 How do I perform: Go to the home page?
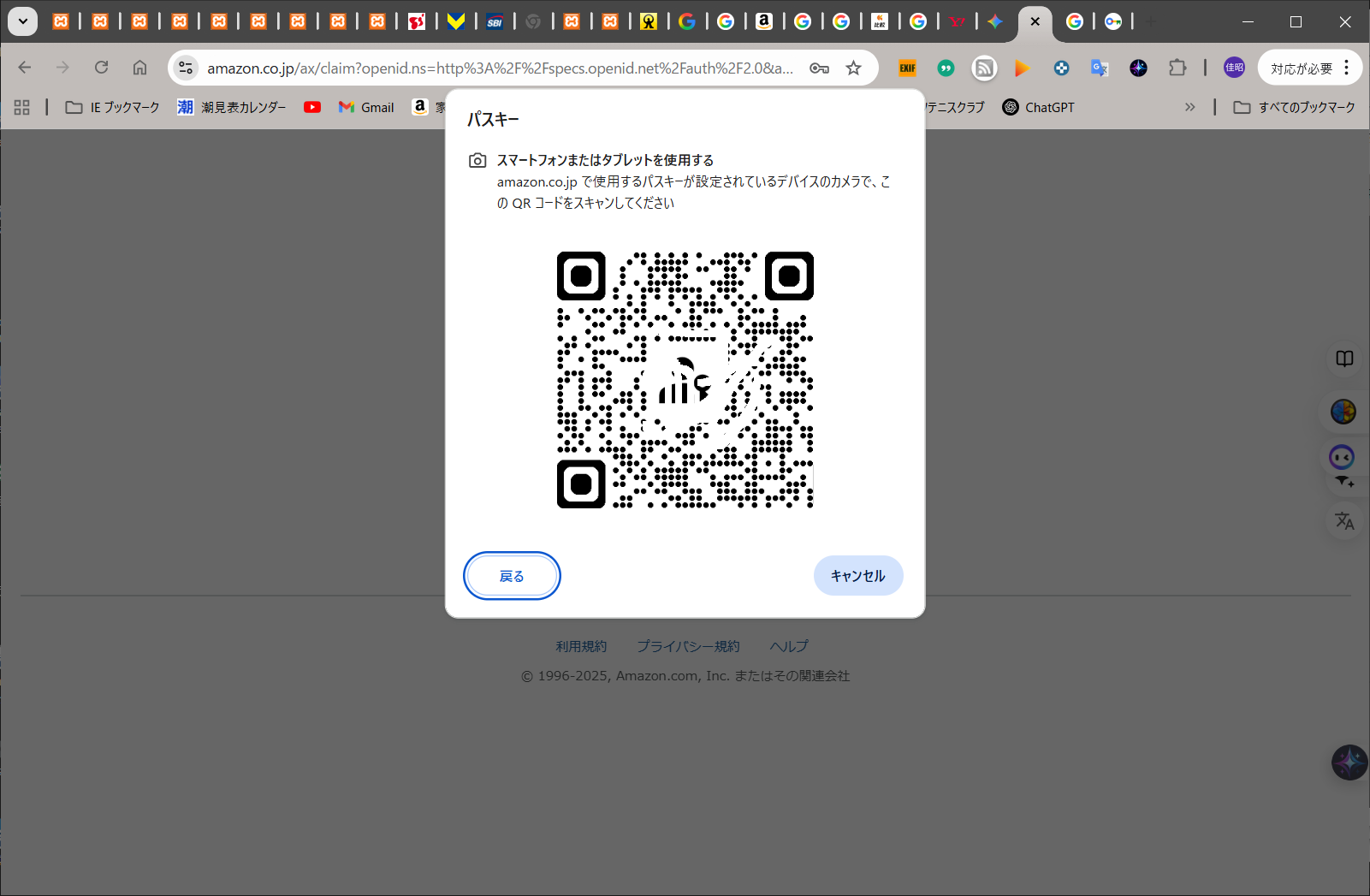pyautogui.click(x=139, y=68)
